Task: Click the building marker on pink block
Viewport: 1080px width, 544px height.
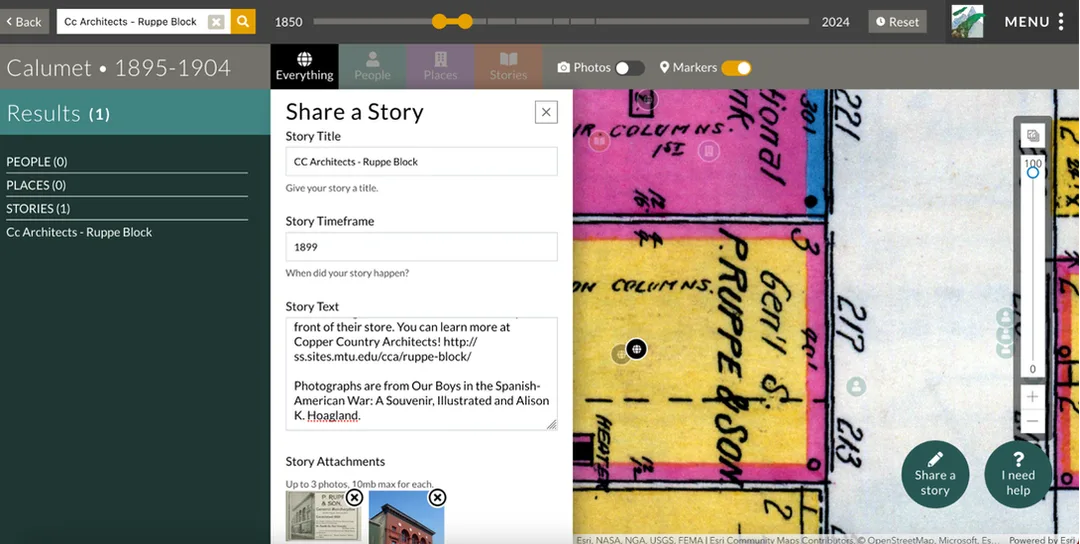Action: (x=709, y=151)
